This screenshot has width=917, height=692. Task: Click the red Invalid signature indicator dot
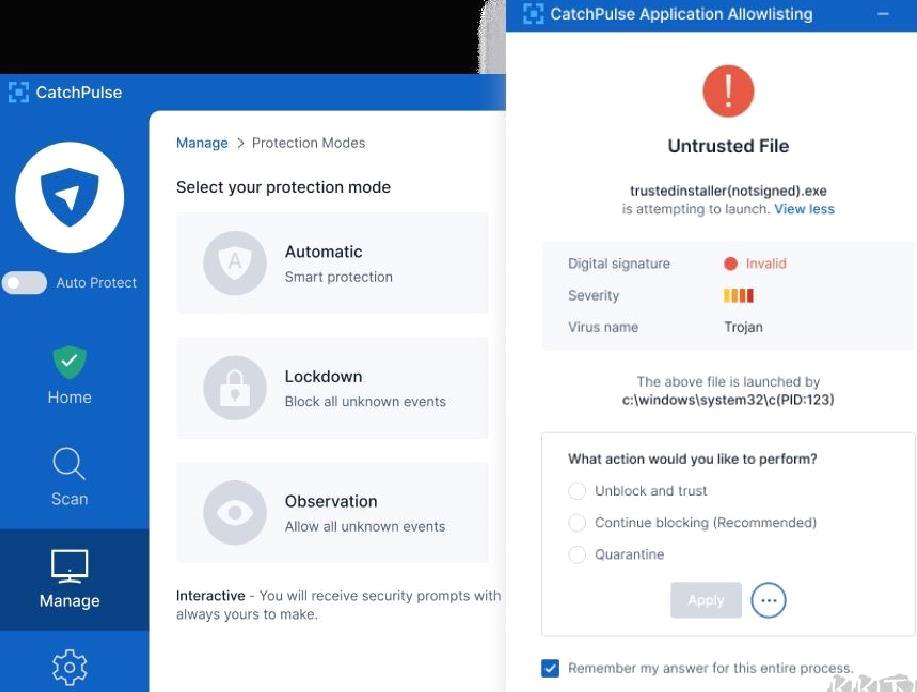pos(730,264)
